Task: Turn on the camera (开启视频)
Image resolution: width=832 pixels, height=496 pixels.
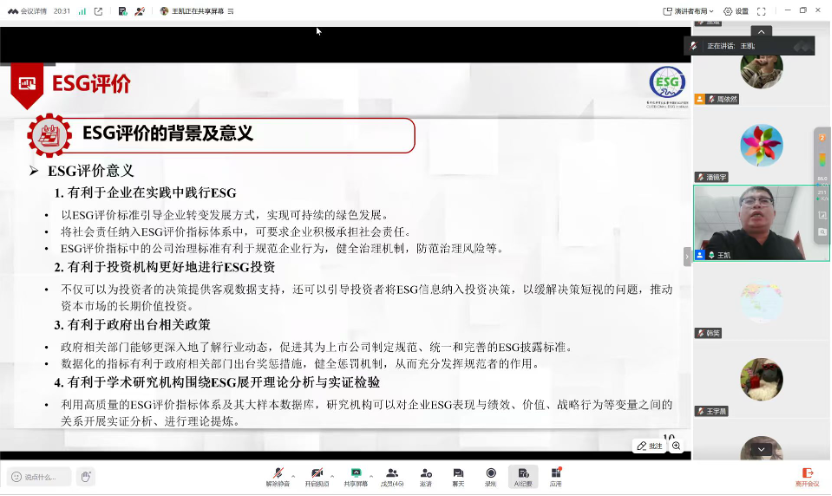Action: [317, 477]
